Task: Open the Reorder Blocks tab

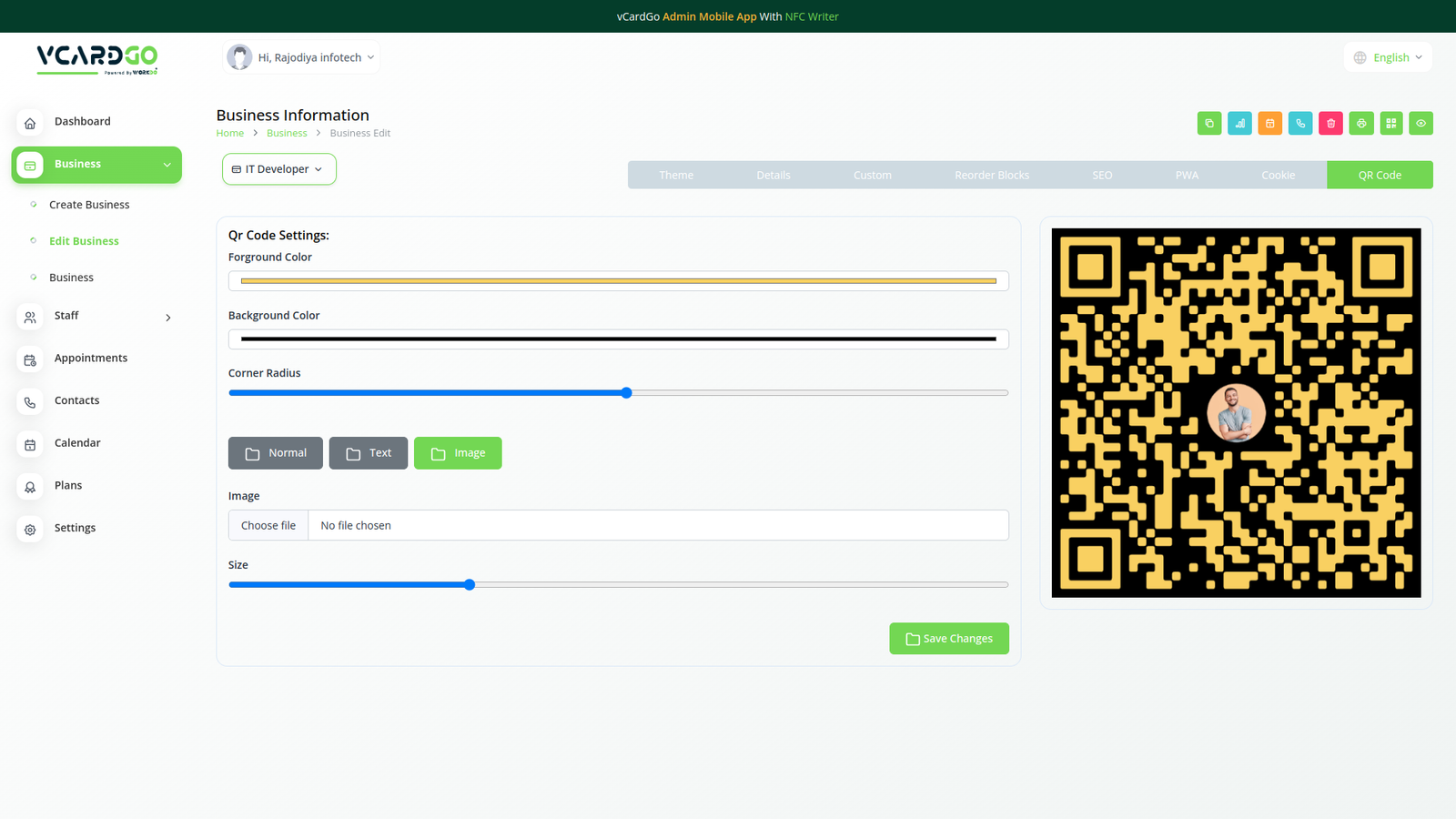Action: coord(991,176)
